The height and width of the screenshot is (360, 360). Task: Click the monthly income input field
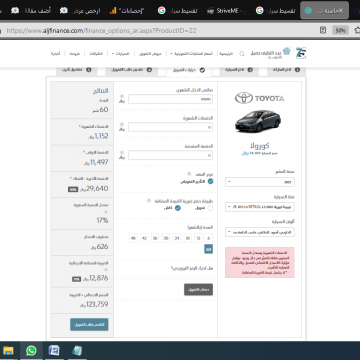(x=170, y=99)
